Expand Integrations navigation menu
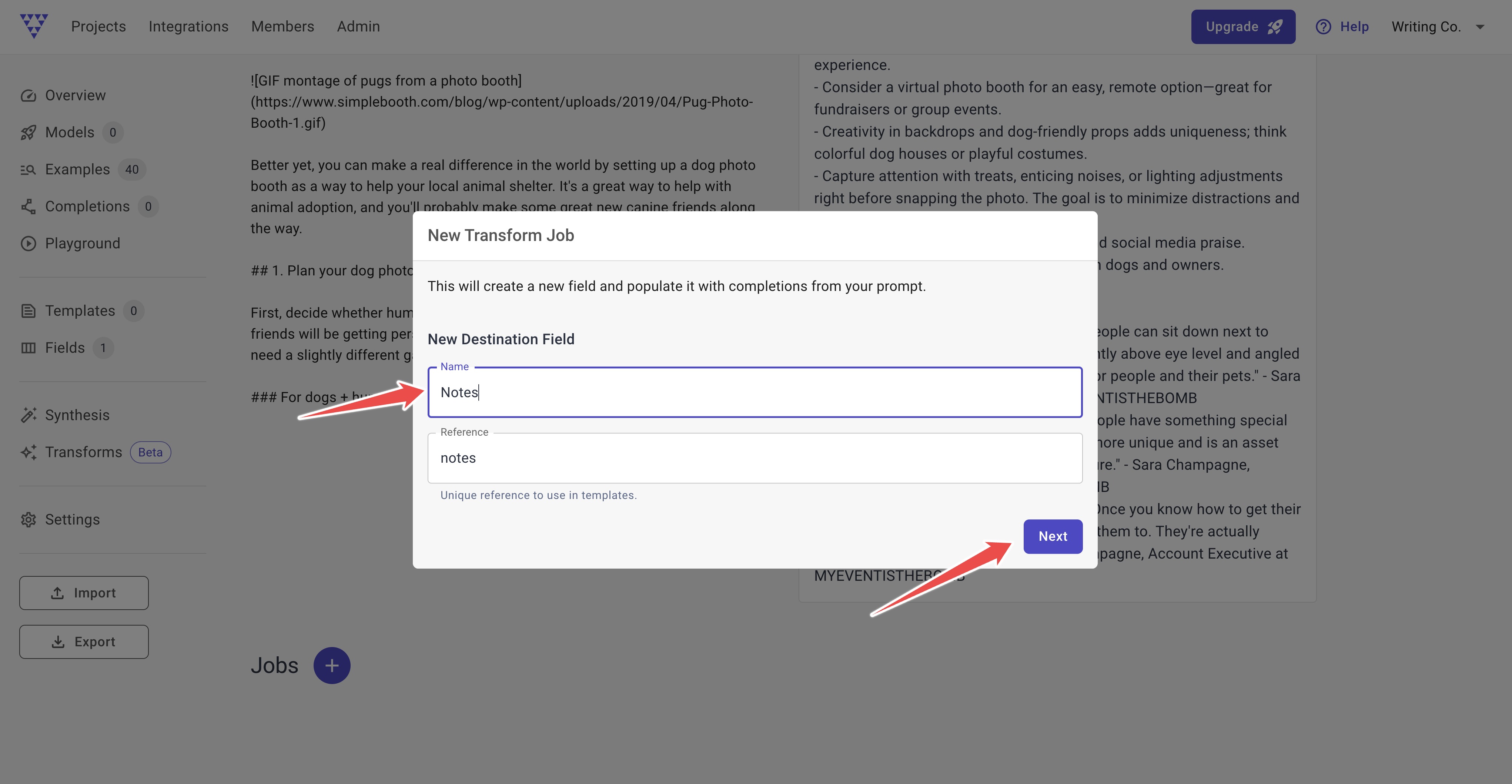The width and height of the screenshot is (1512, 784). point(188,26)
